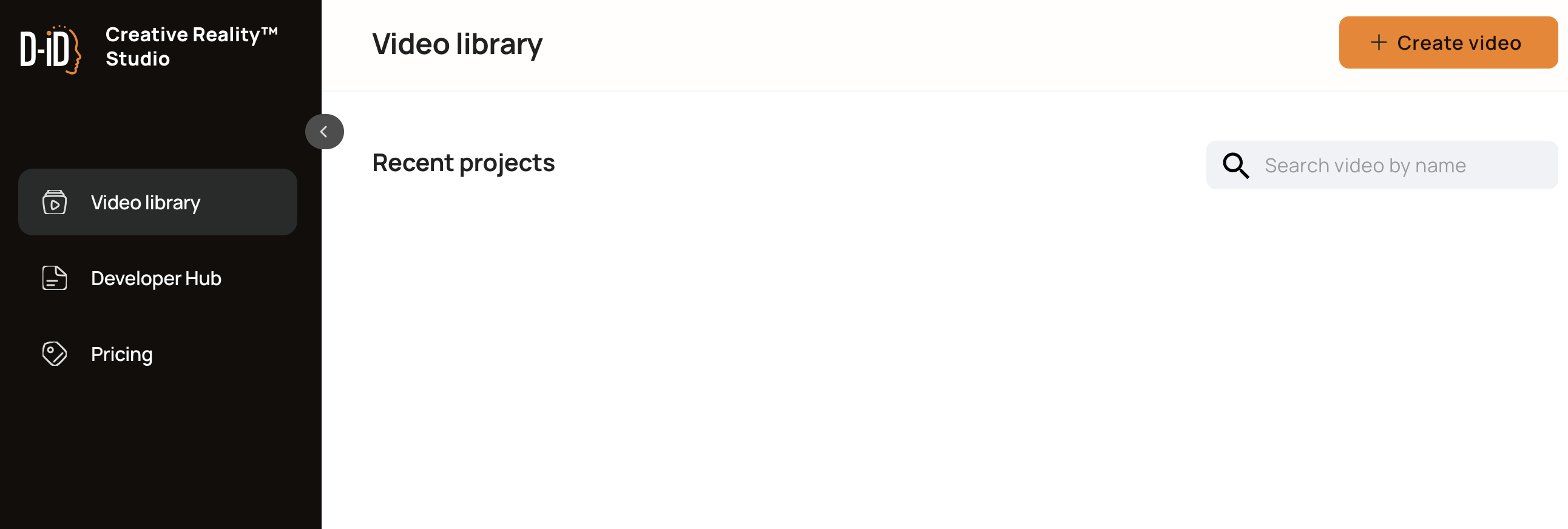The image size is (1568, 529).
Task: Click the word Studio in sidebar title
Action: 138,59
